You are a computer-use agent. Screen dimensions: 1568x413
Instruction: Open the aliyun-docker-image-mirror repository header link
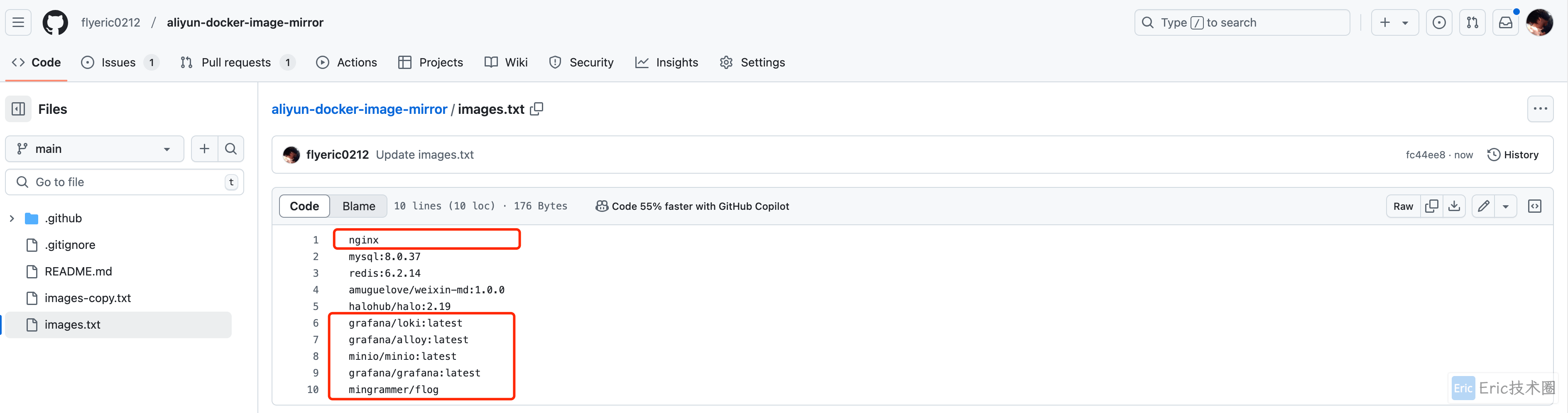pos(245,22)
